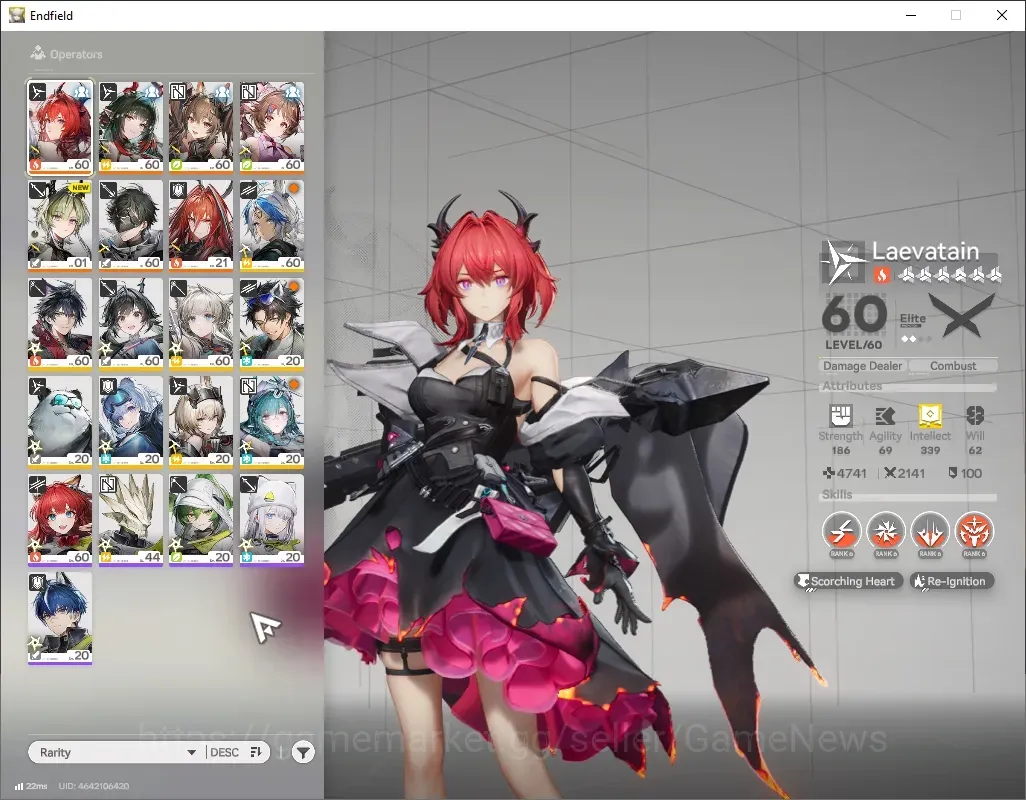The width and height of the screenshot is (1026, 800).
Task: Select the light green-haired operator marked NEW
Action: click(x=60, y=226)
